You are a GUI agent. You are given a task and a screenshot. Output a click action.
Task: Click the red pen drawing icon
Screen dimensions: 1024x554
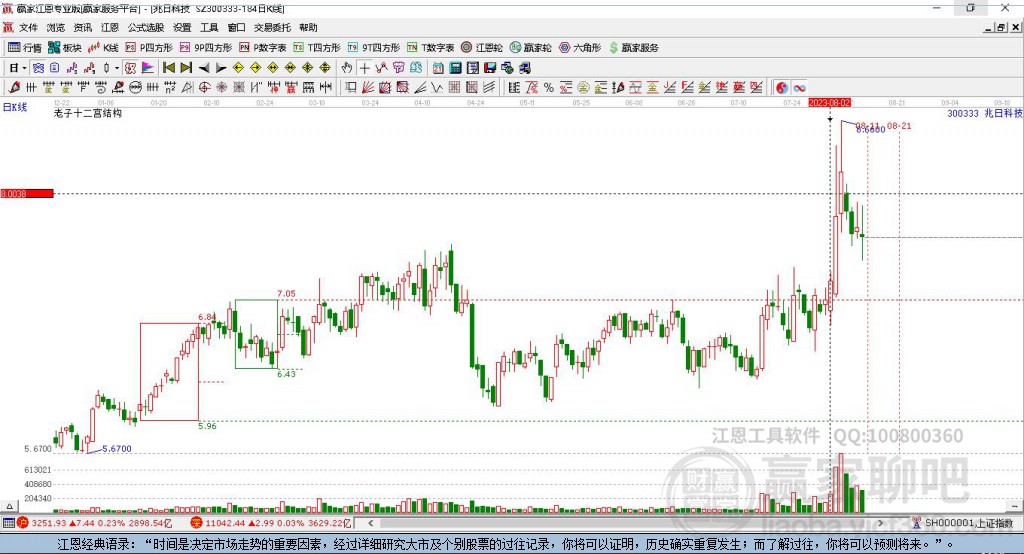click(14, 88)
